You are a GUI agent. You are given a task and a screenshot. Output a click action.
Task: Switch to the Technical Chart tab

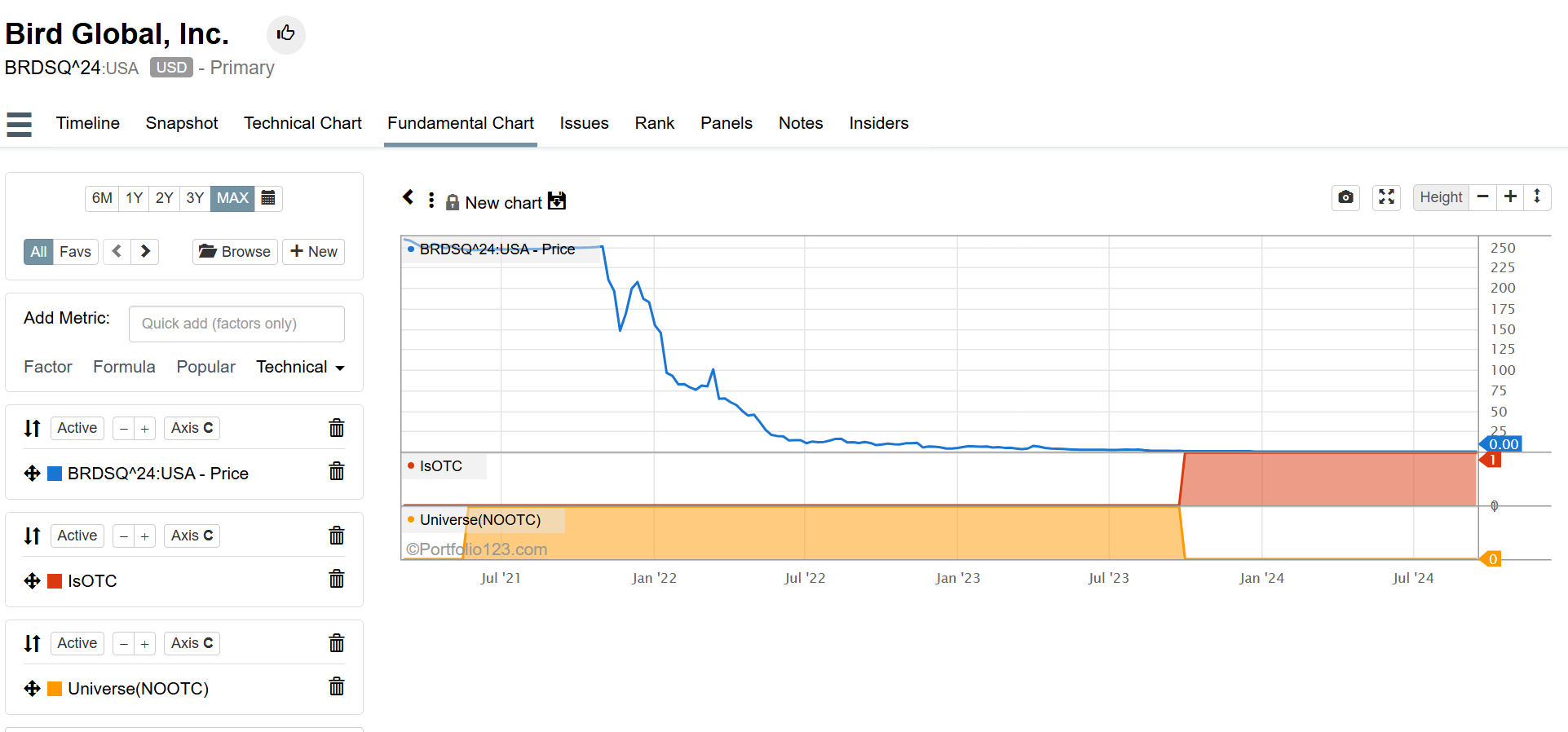303,123
